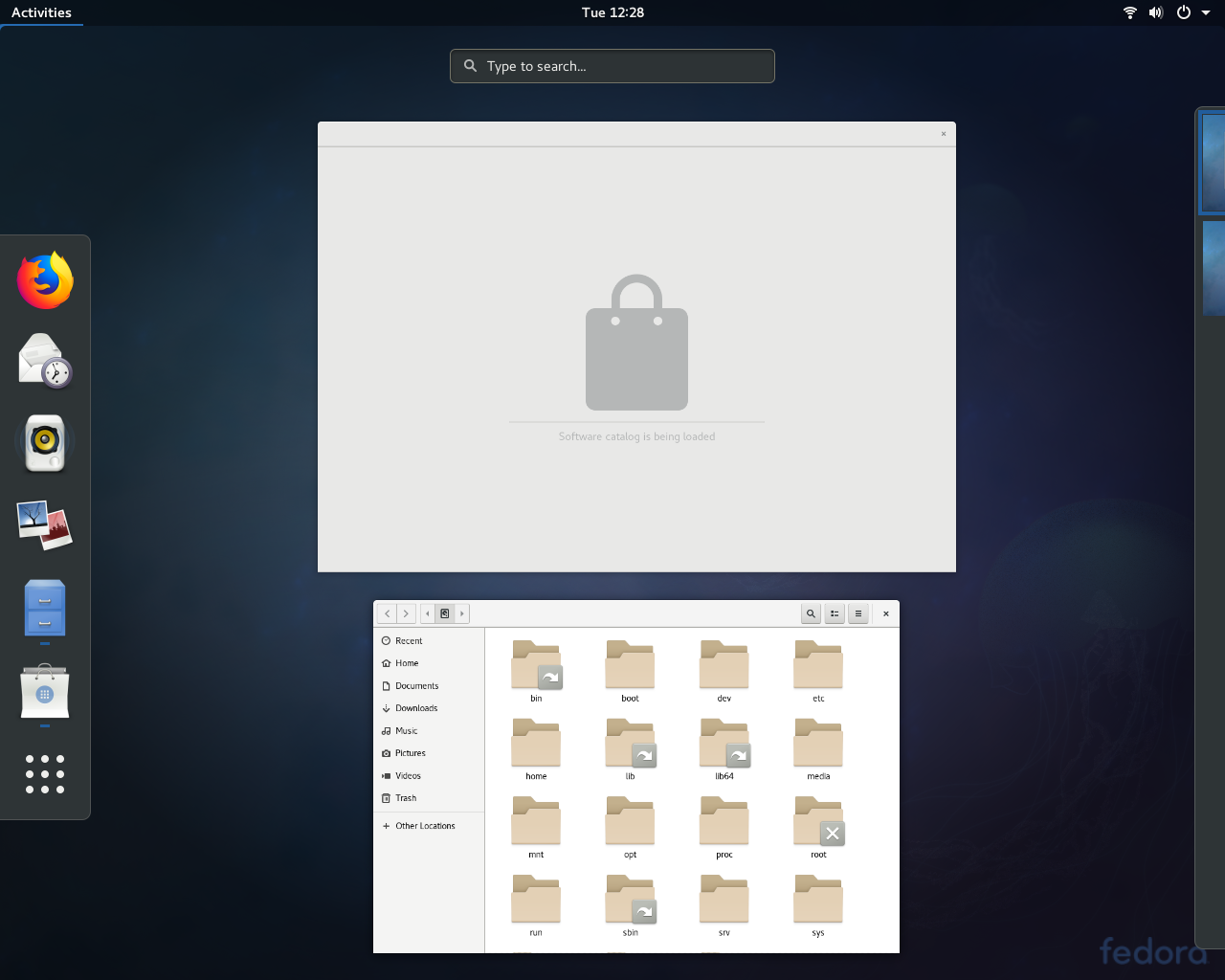This screenshot has width=1225, height=980.
Task: Click the Files path bar left arrow
Action: [428, 613]
